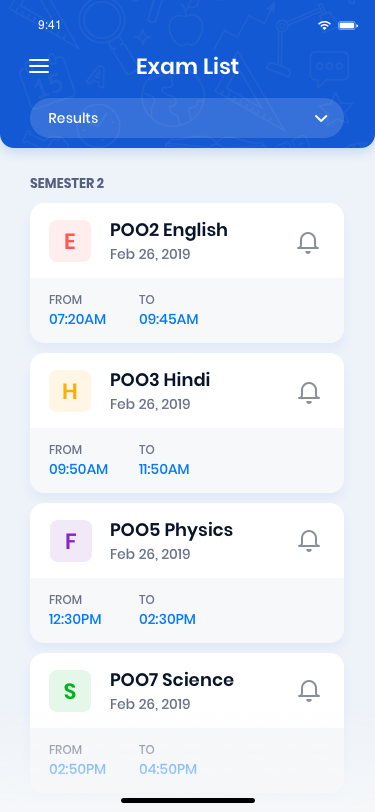The image size is (375, 812).
Task: Tap the orange H subject badge
Action: pyautogui.click(x=70, y=391)
